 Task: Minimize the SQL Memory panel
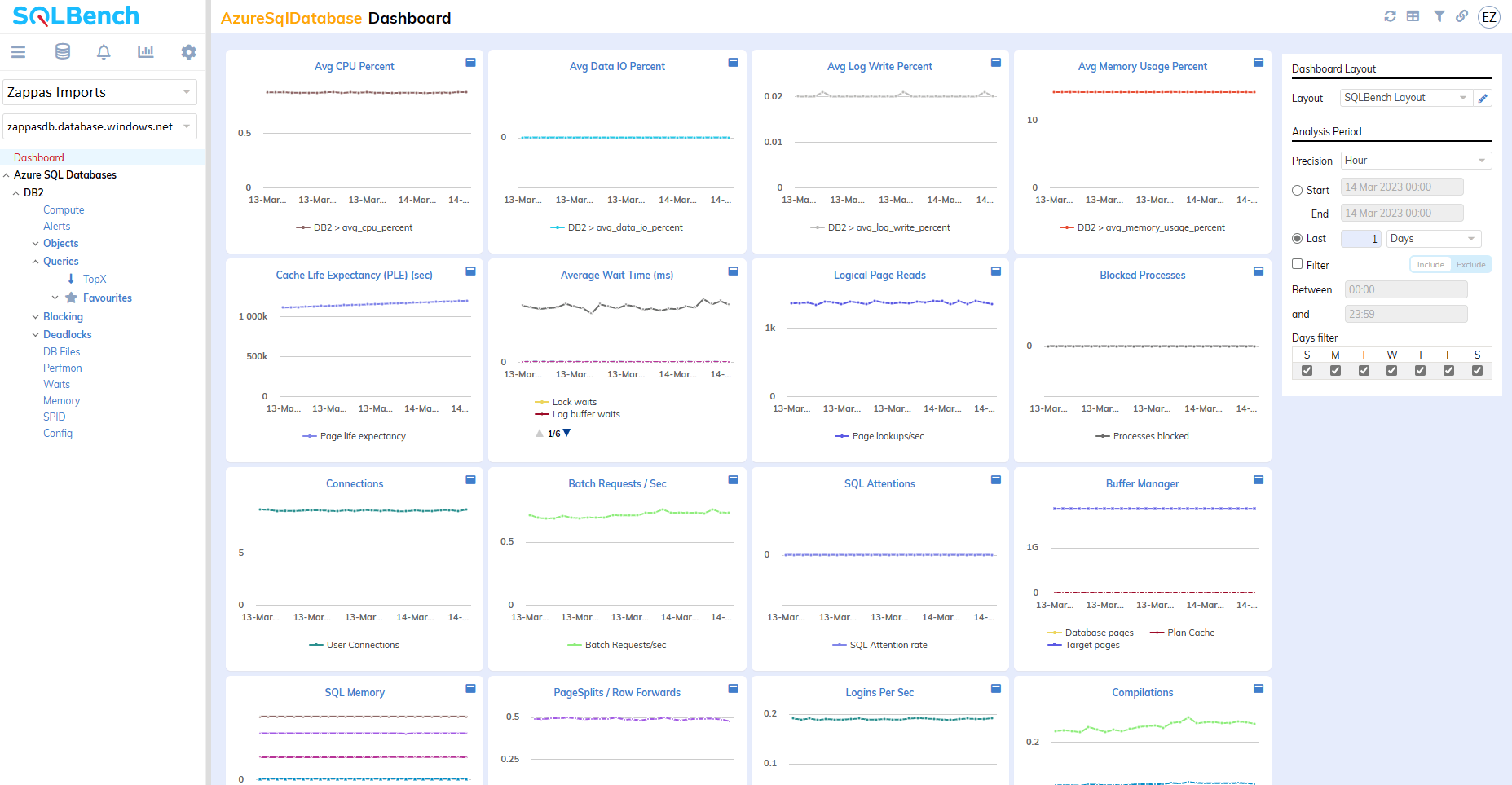pyautogui.click(x=470, y=689)
